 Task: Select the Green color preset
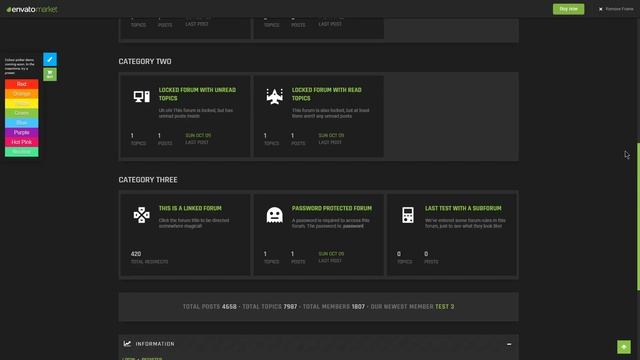[22, 113]
